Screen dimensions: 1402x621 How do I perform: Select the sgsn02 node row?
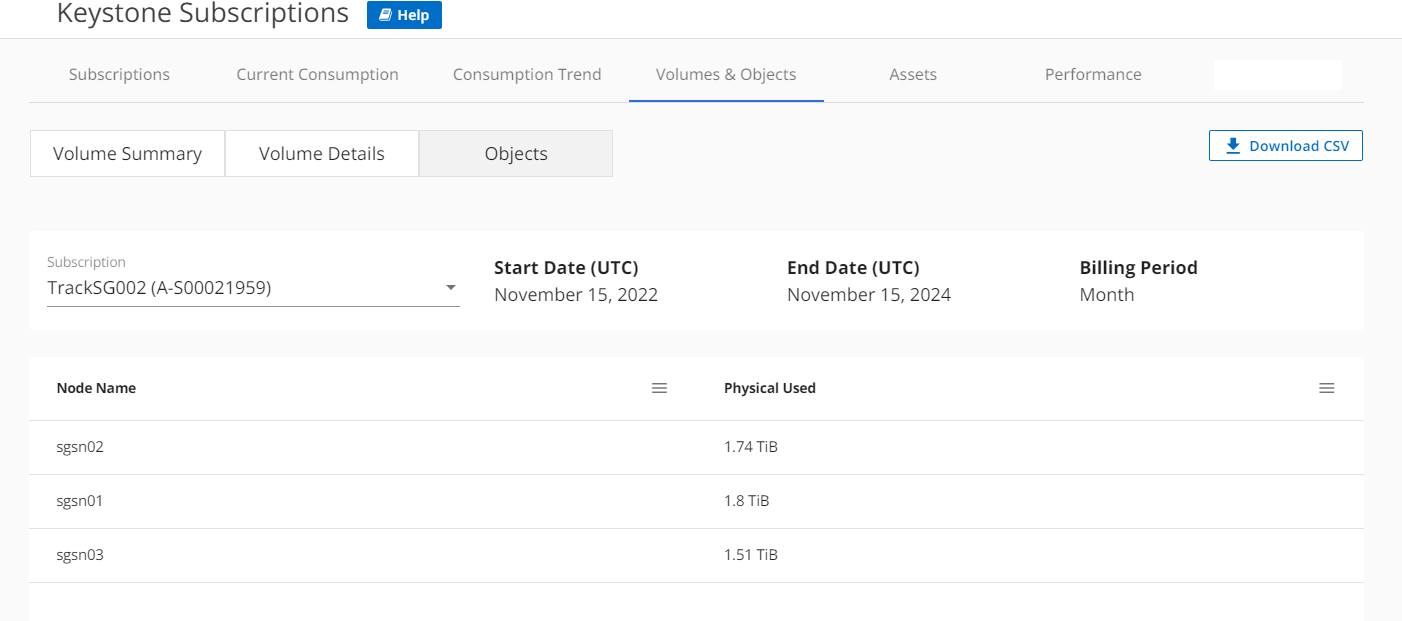pos(80,447)
